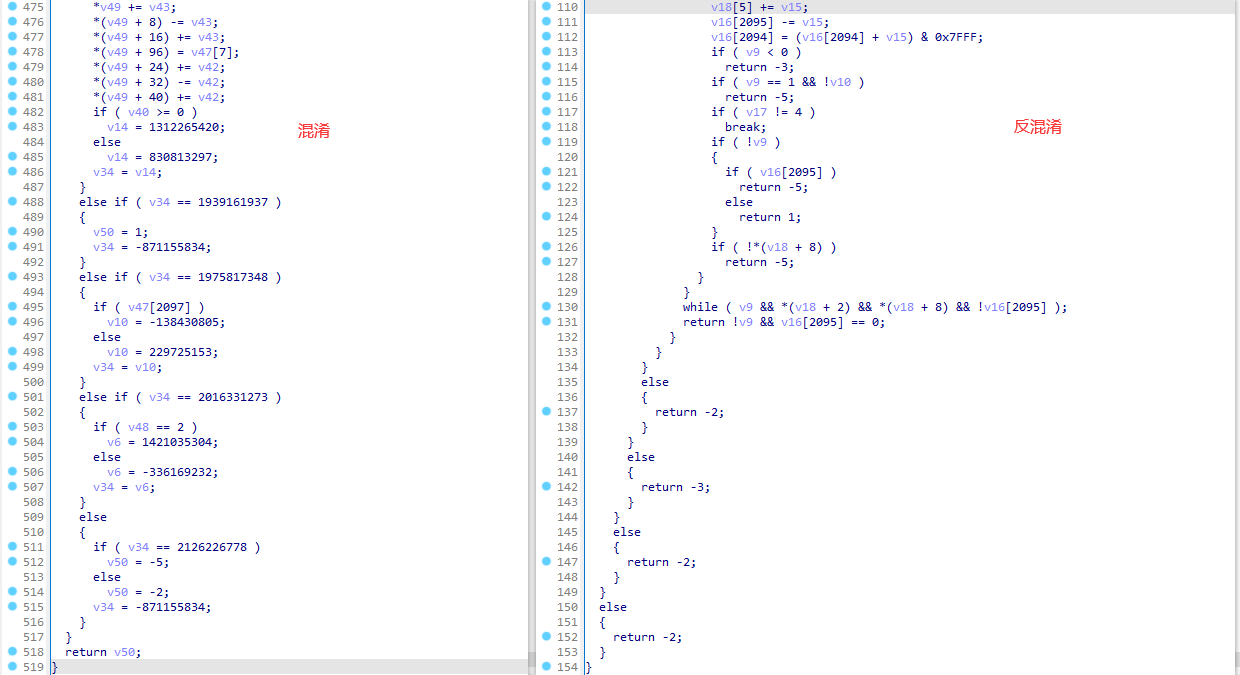Screen dimensions: 1240x675
Task: Click the condition 'if ( v47[2097] )'
Action: point(149,307)
